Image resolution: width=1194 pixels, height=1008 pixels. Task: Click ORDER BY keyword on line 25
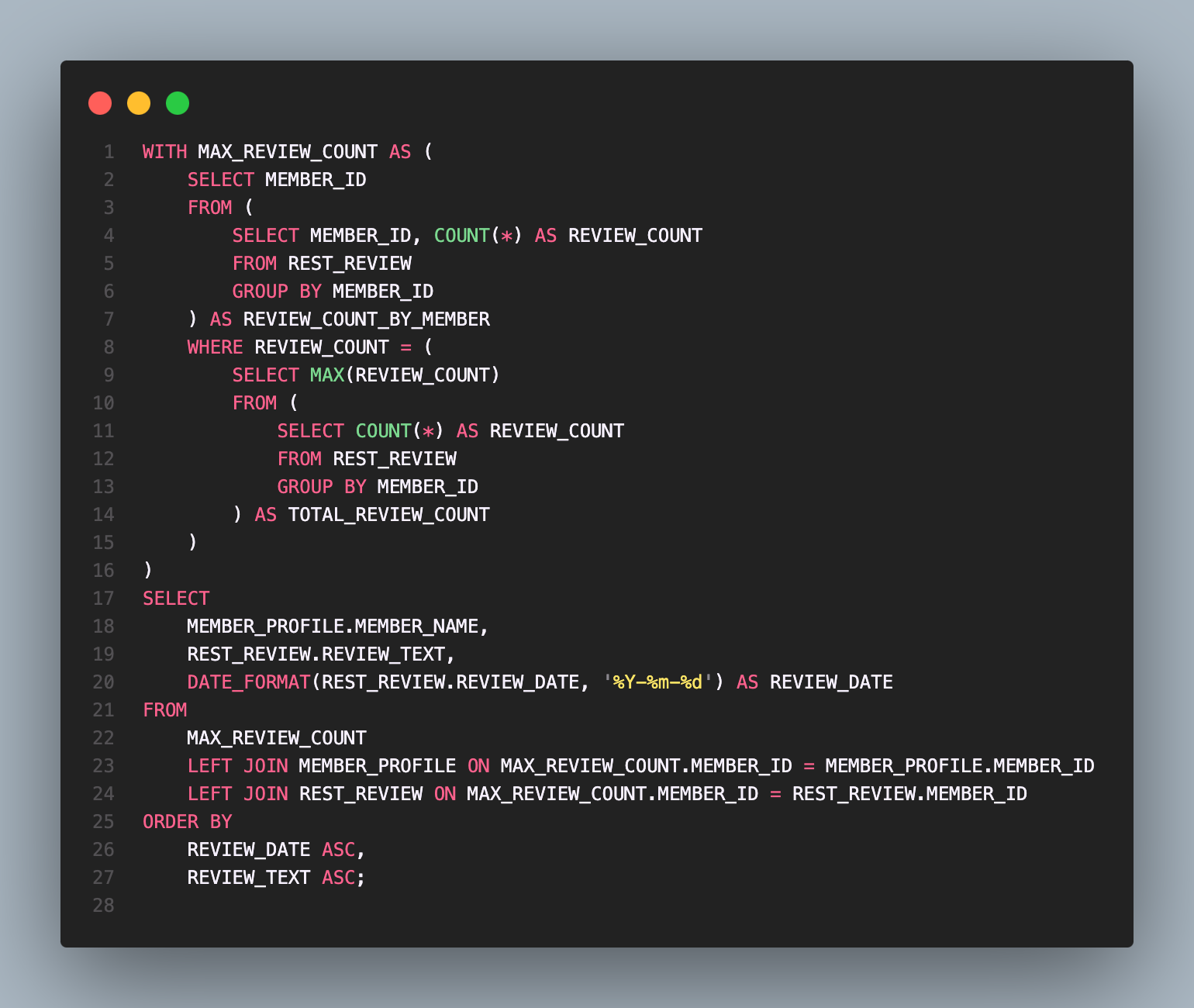pyautogui.click(x=187, y=822)
